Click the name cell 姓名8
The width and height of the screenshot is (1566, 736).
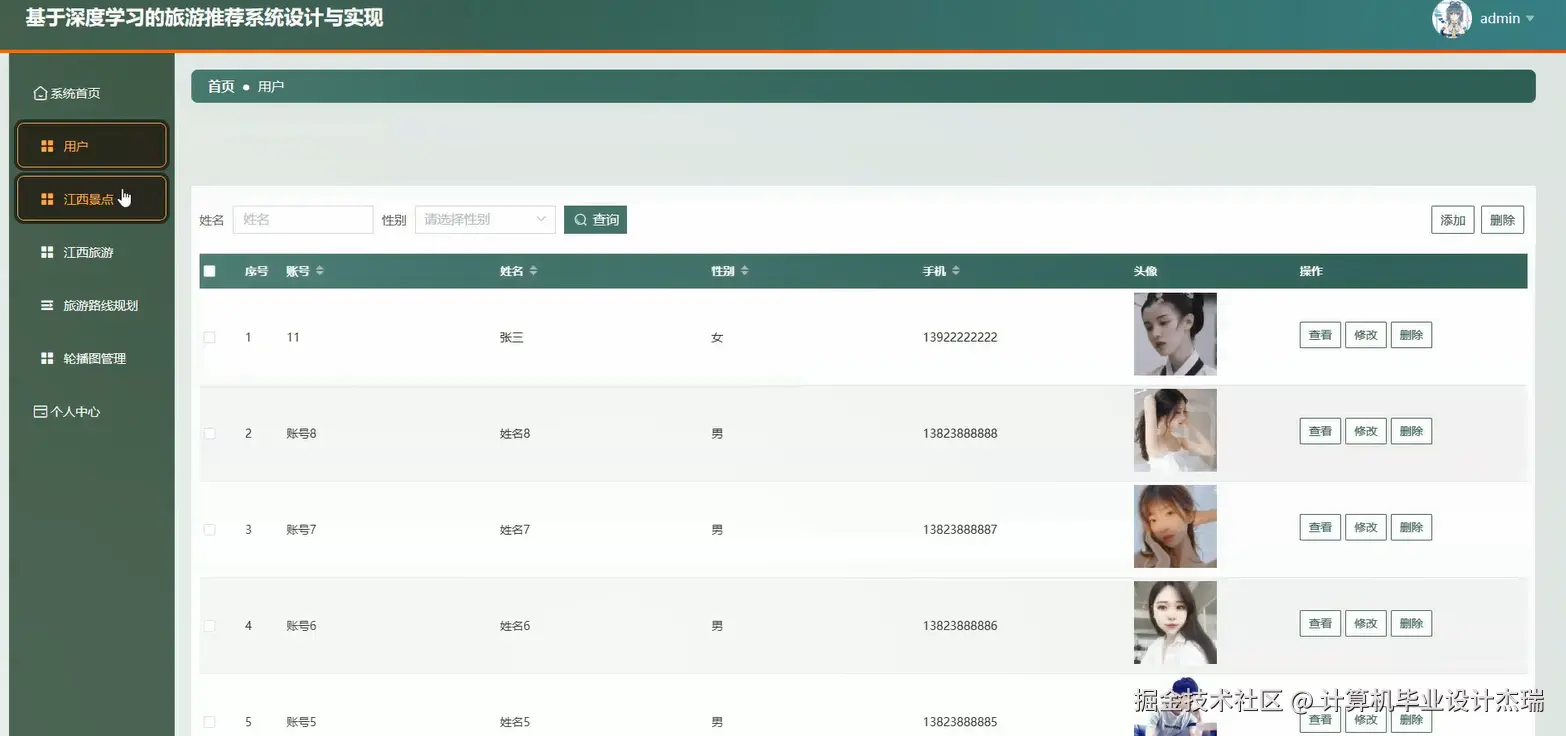click(x=515, y=433)
